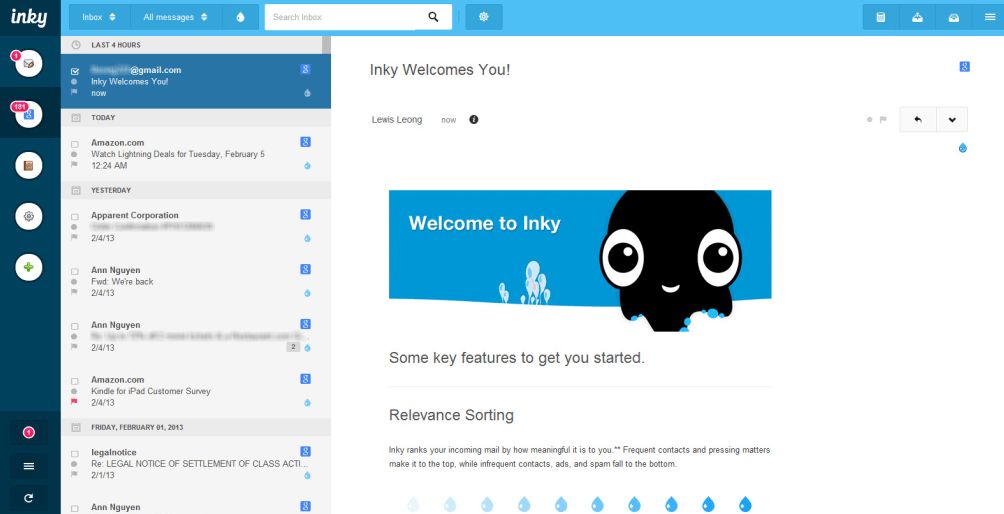Tick the checkbox for Watch Lightning Deals email

click(x=75, y=144)
